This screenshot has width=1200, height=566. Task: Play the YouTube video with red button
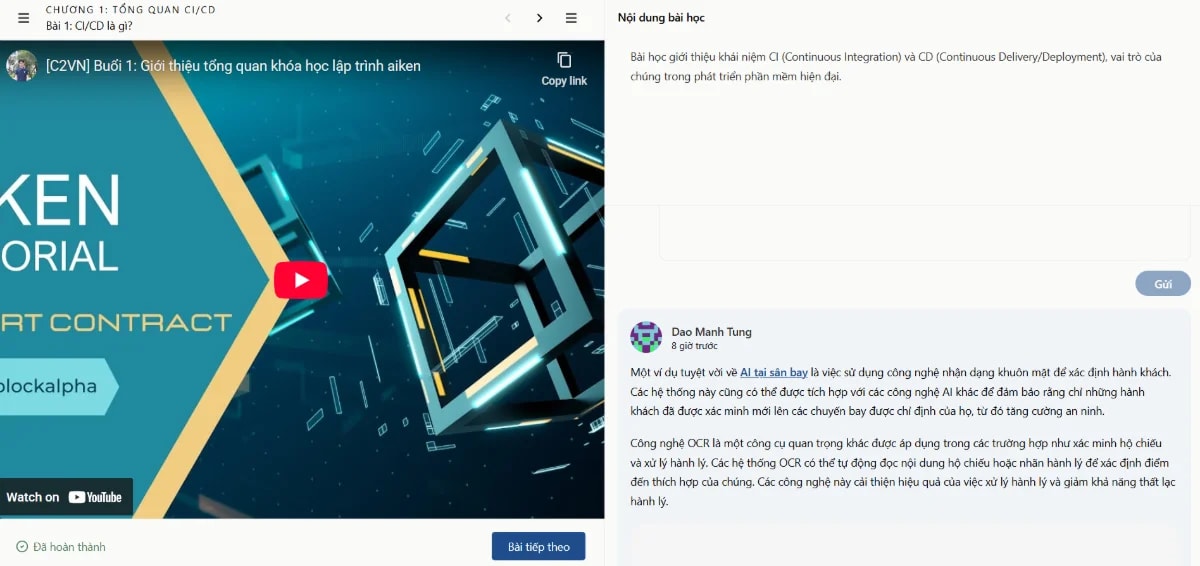coord(301,280)
